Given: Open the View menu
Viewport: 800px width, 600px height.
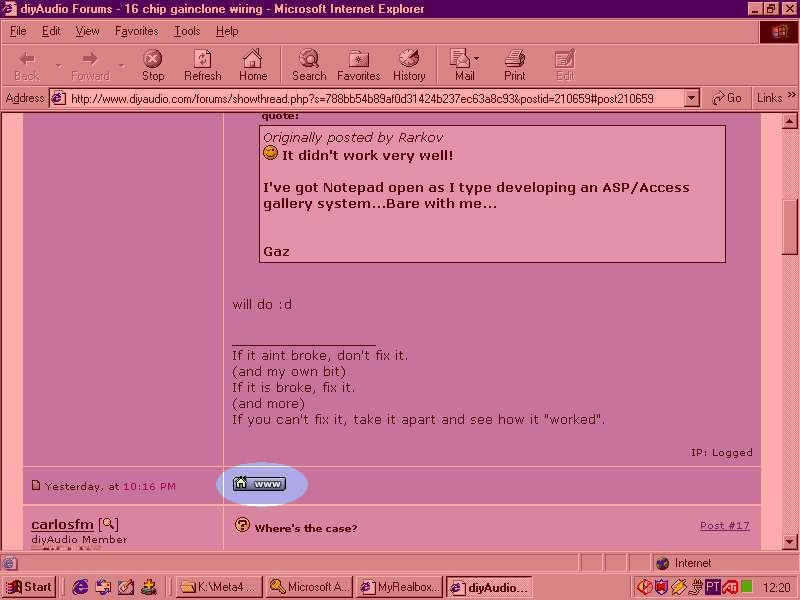Looking at the screenshot, I should point(87,31).
